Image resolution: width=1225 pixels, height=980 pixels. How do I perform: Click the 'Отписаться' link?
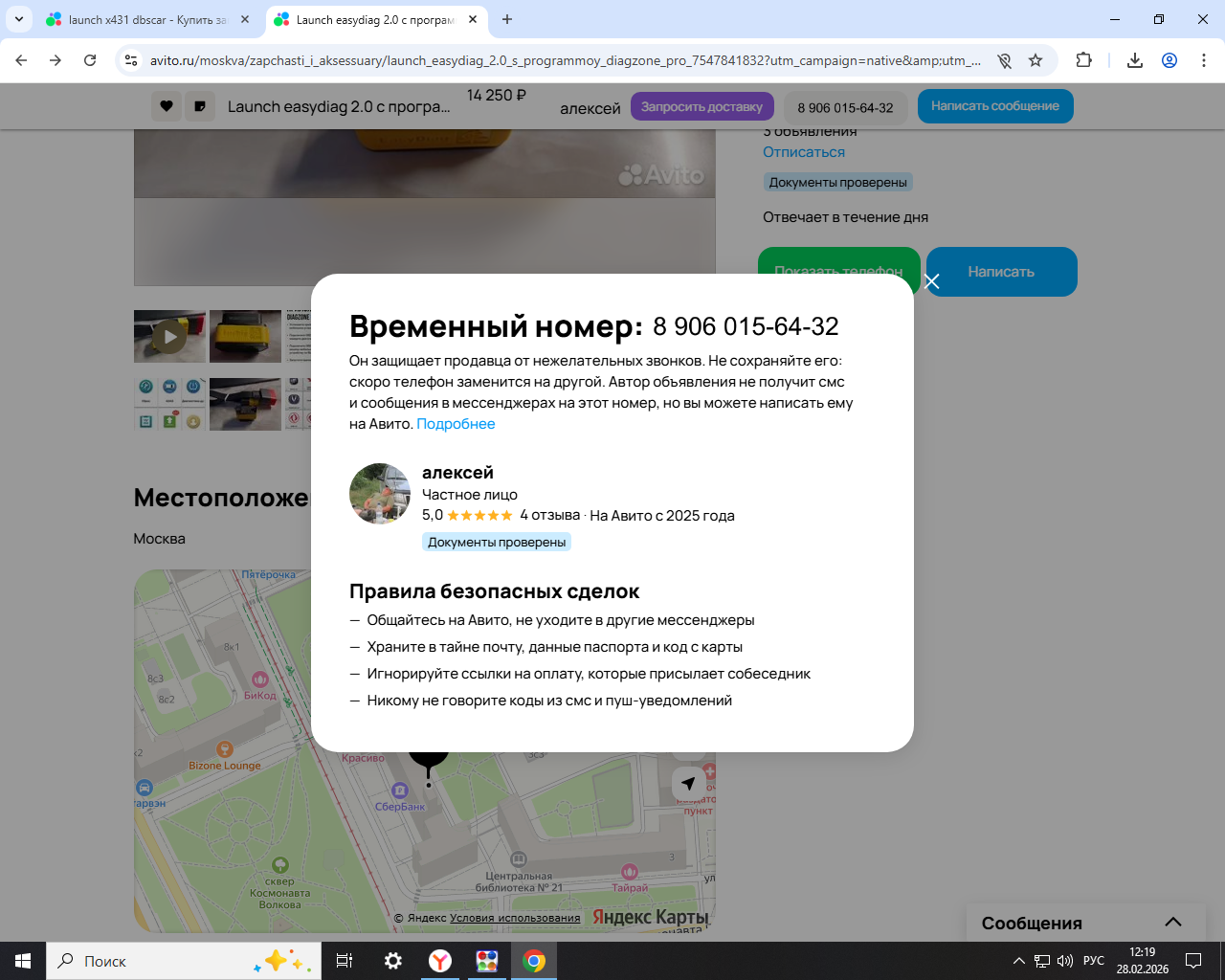click(804, 152)
